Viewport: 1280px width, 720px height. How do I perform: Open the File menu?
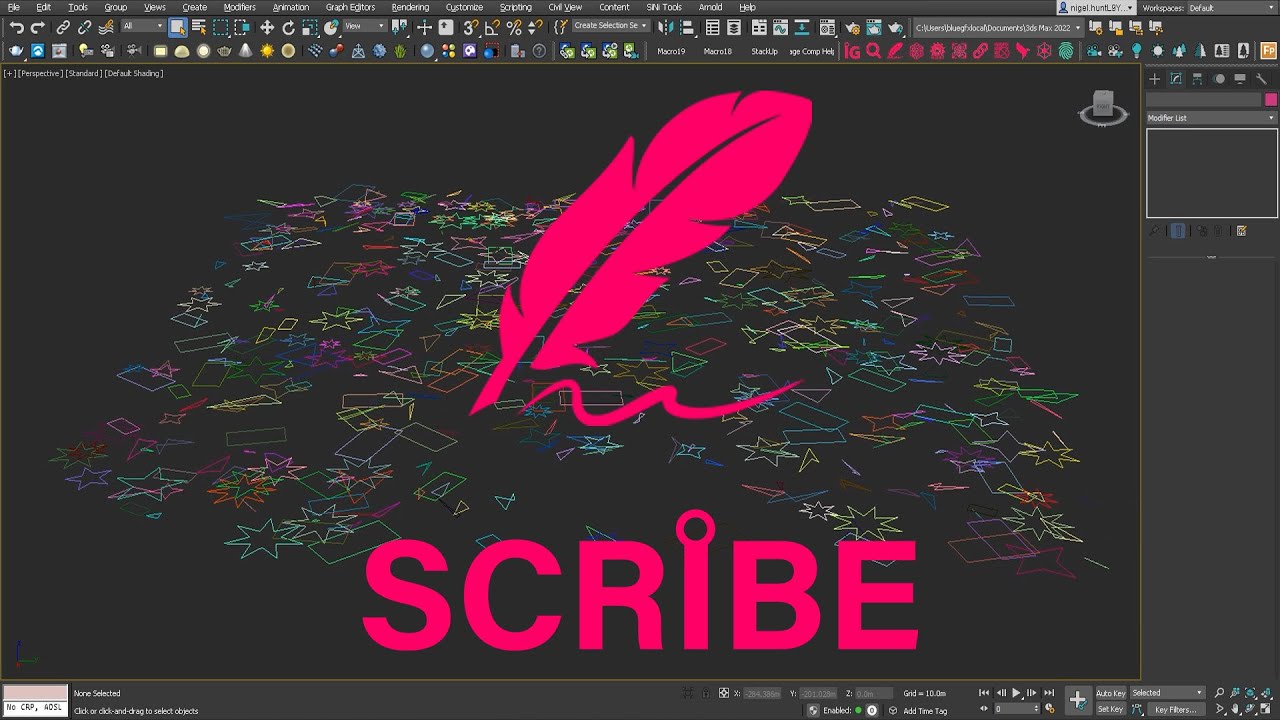[13, 7]
